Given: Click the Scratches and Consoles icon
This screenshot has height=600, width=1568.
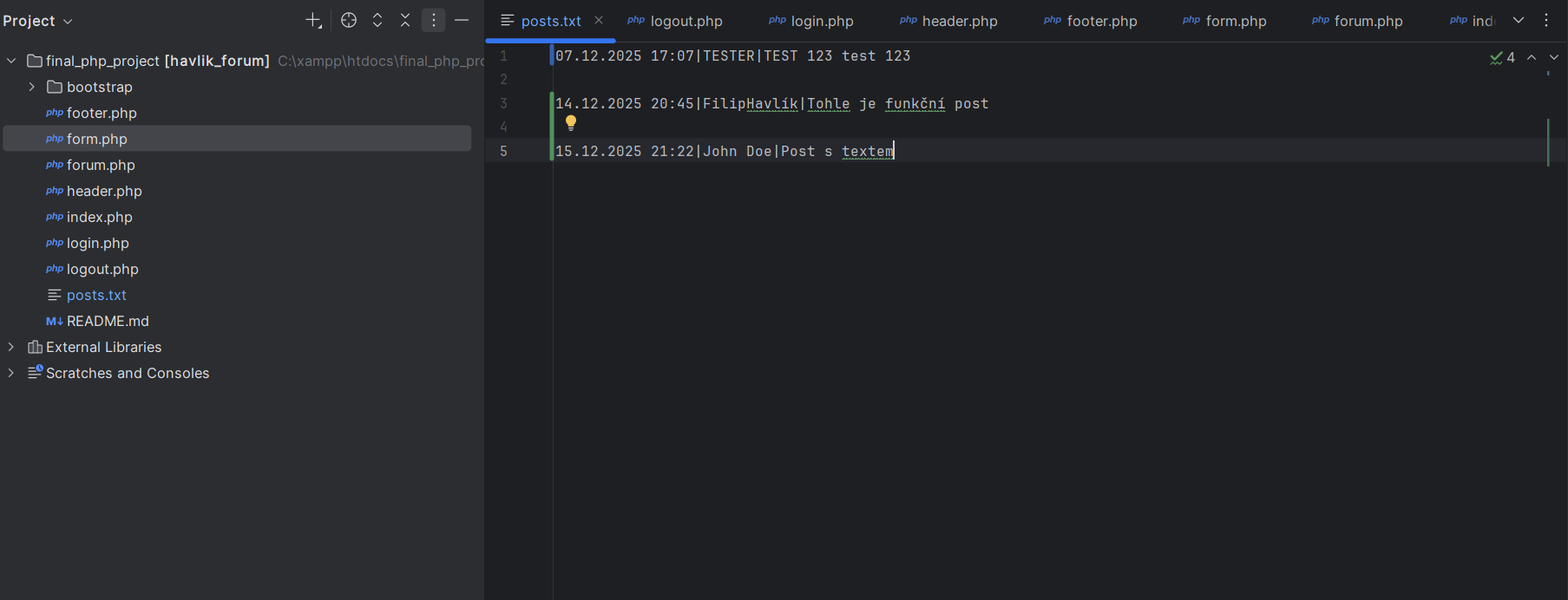Looking at the screenshot, I should [x=35, y=372].
